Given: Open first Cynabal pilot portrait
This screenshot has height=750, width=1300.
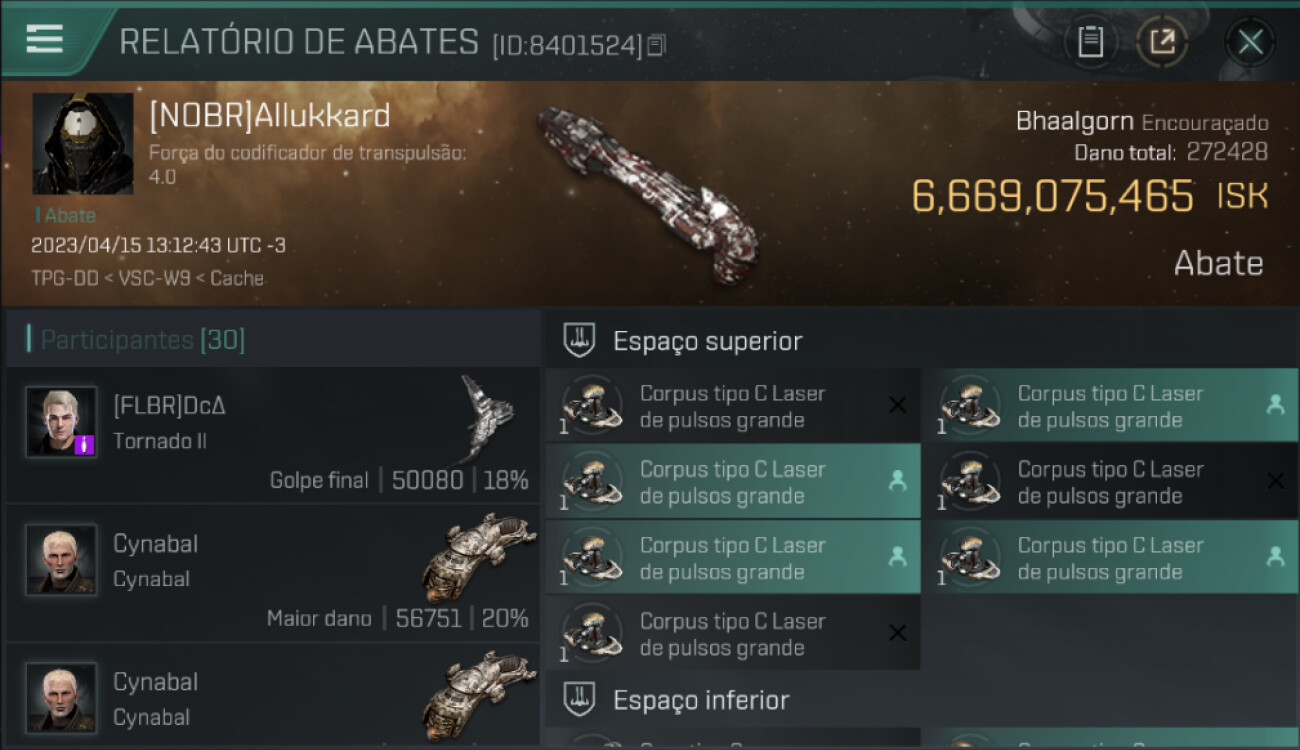Looking at the screenshot, I should pyautogui.click(x=61, y=559).
